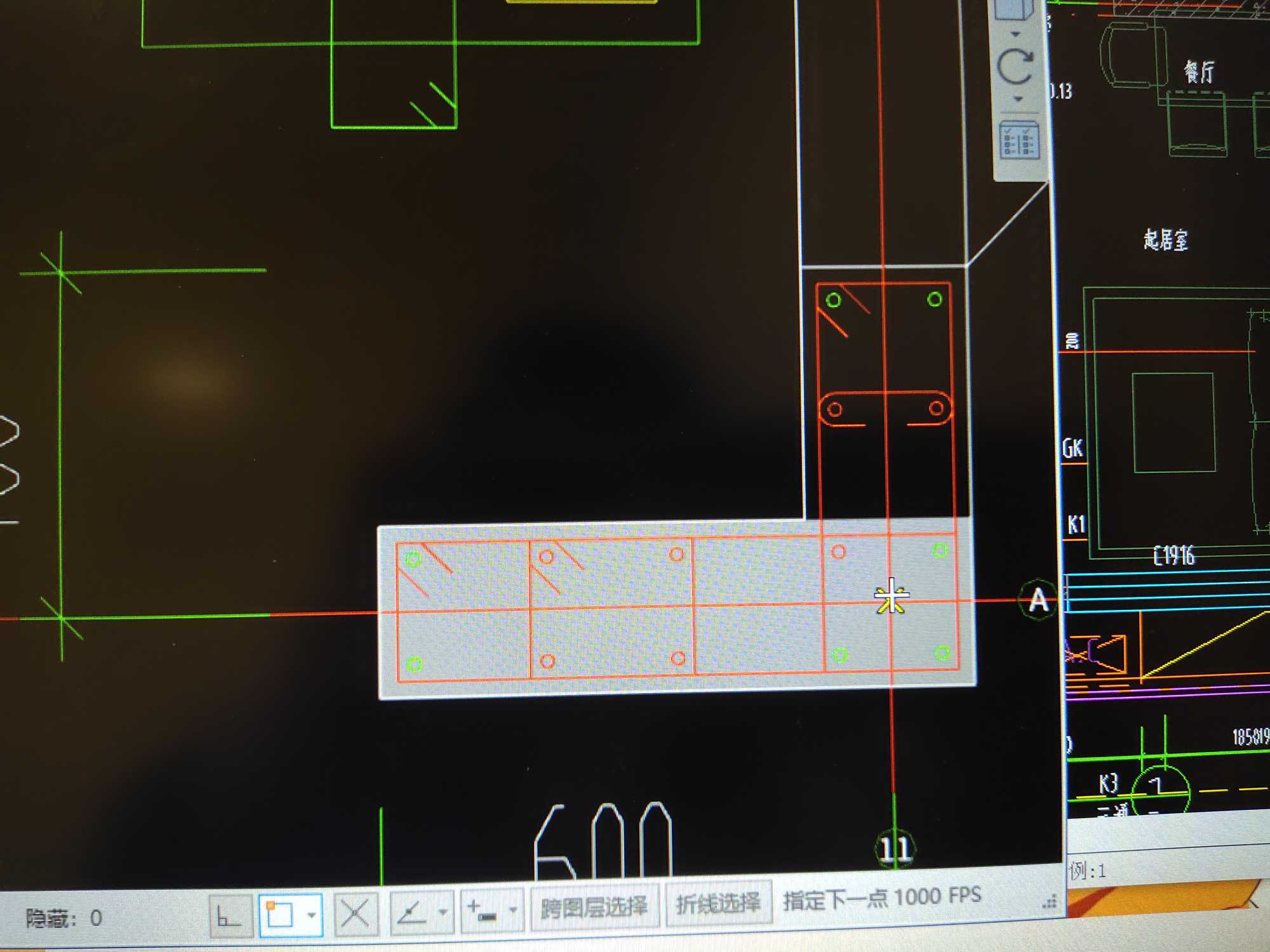The height and width of the screenshot is (952, 1270).
Task: Open the checklist display settings icon
Action: click(x=1020, y=140)
